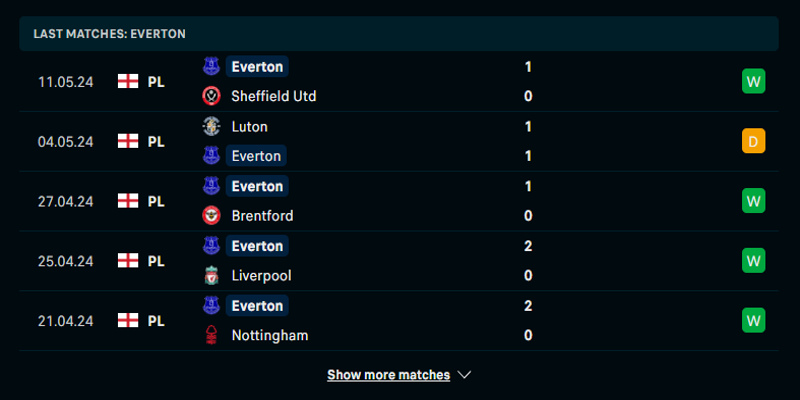The height and width of the screenshot is (400, 800).
Task: Click the orange D draw result badge
Action: point(753,141)
